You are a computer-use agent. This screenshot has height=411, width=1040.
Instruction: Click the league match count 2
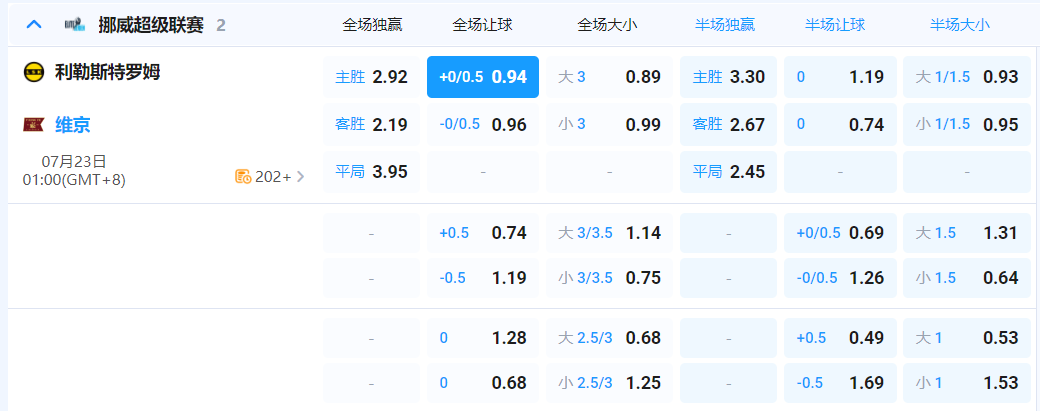coord(221,25)
